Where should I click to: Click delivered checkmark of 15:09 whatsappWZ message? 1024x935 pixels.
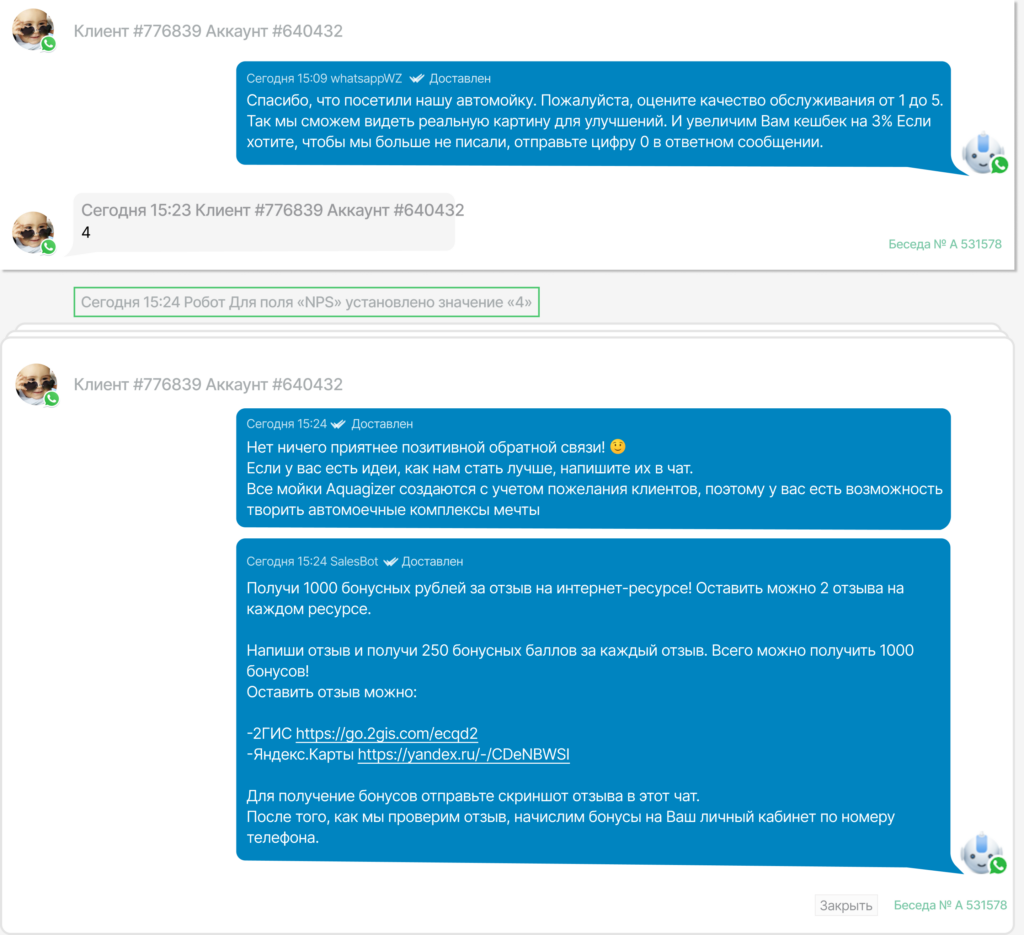click(x=417, y=79)
